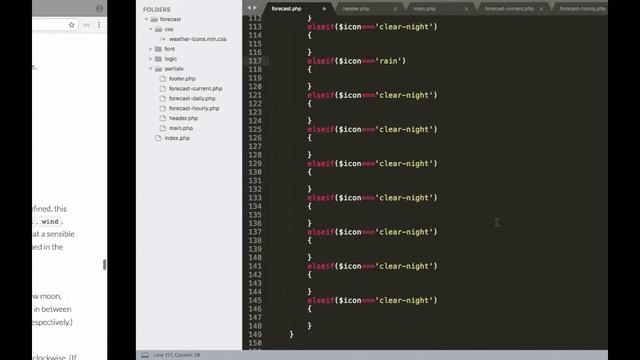The image size is (640, 360).
Task: Click the extension icon beside the bookmark star
Action: tap(86, 25)
